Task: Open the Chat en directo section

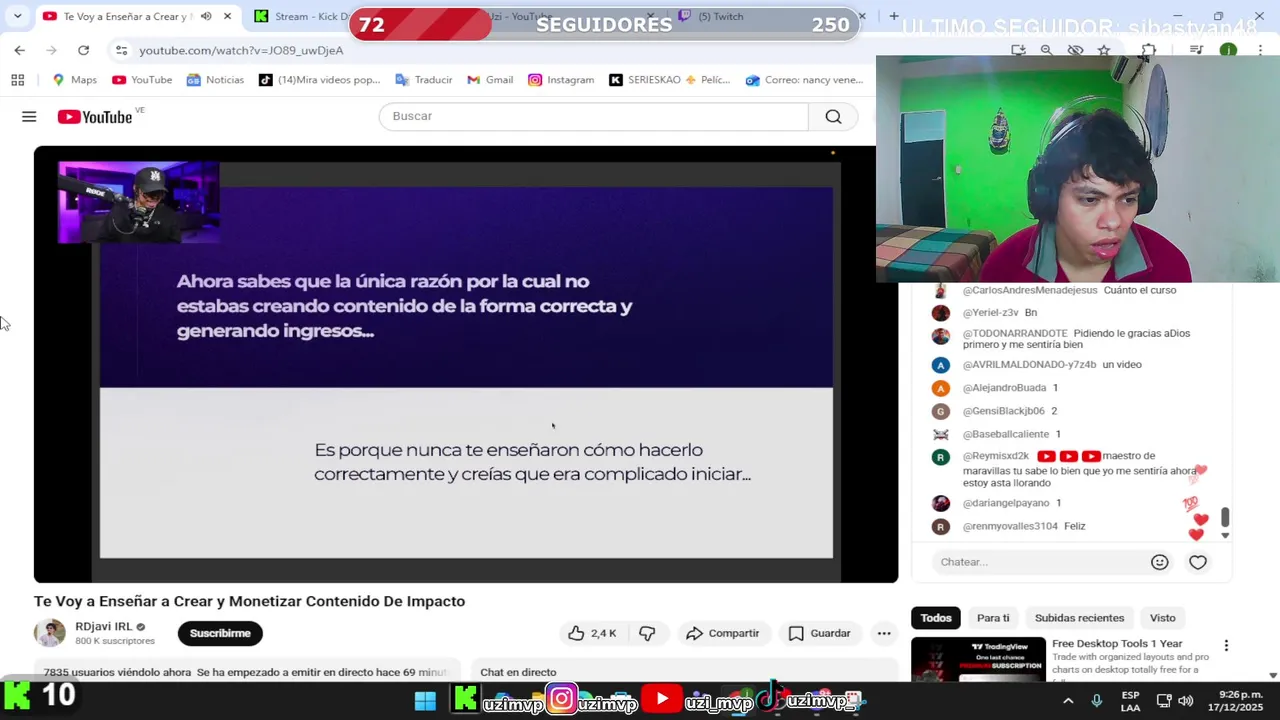Action: click(x=518, y=672)
